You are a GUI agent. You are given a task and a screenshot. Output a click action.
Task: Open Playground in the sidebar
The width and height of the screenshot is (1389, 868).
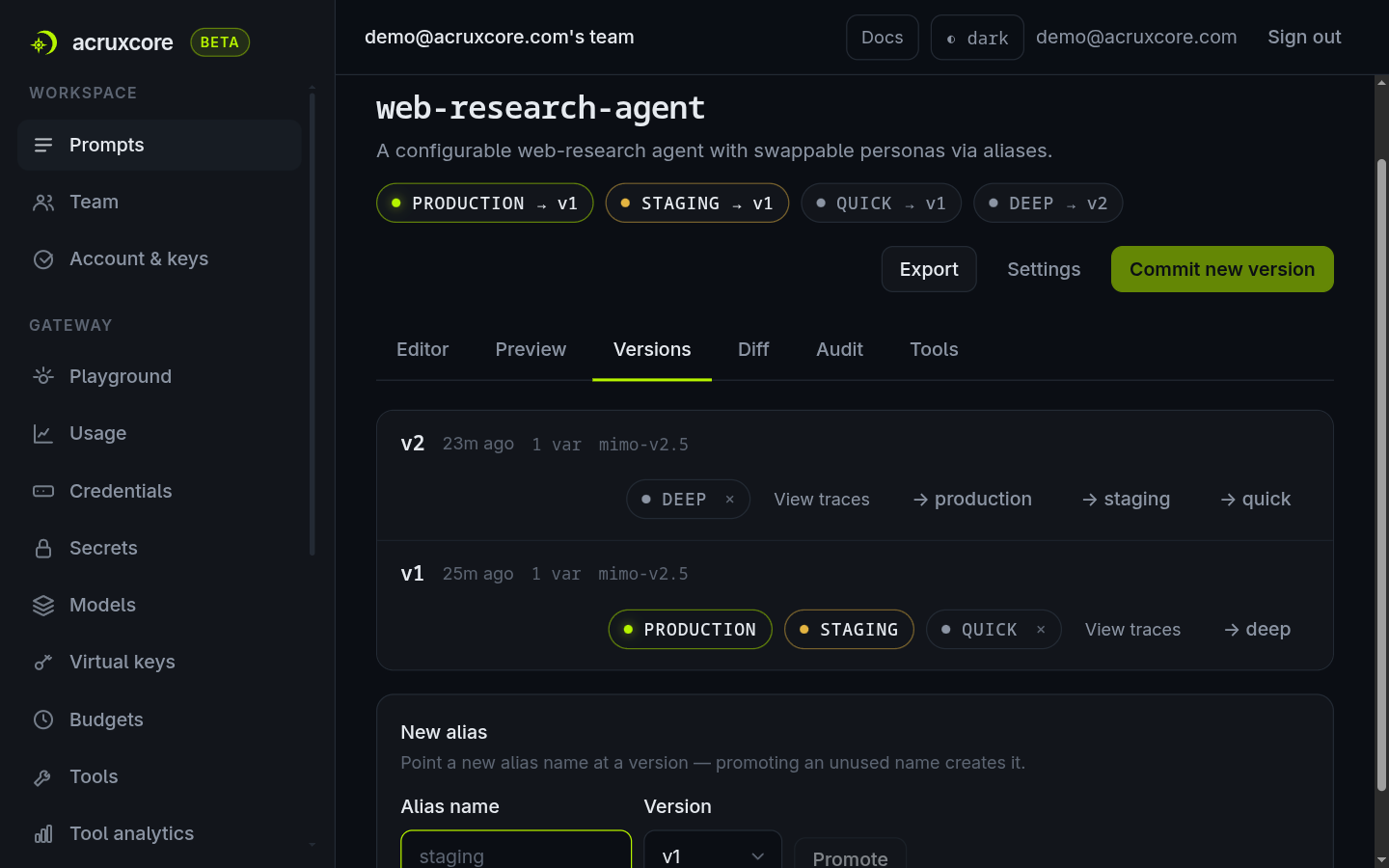159,376
